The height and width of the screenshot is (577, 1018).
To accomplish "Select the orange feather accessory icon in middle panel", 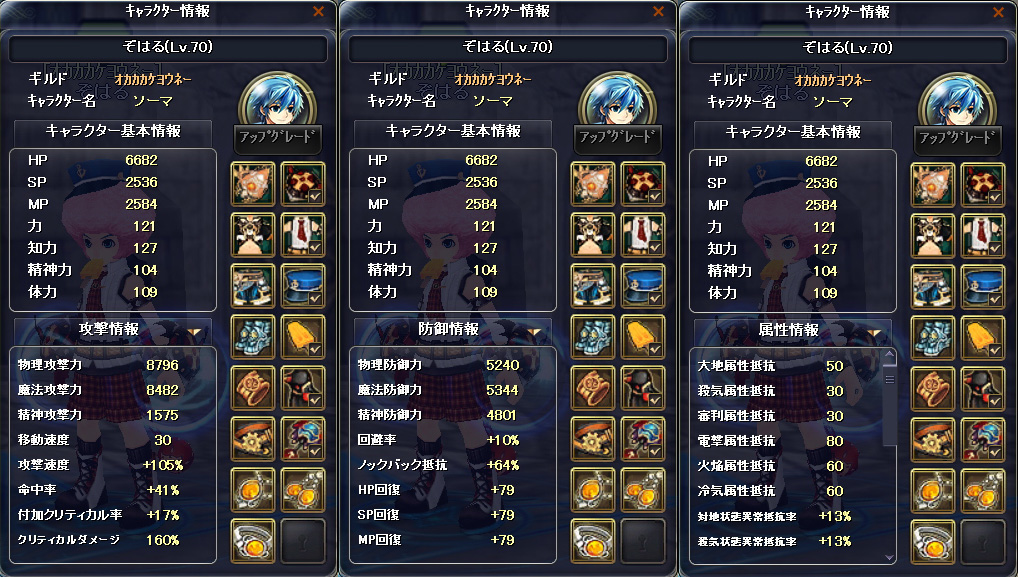I will point(643,337).
